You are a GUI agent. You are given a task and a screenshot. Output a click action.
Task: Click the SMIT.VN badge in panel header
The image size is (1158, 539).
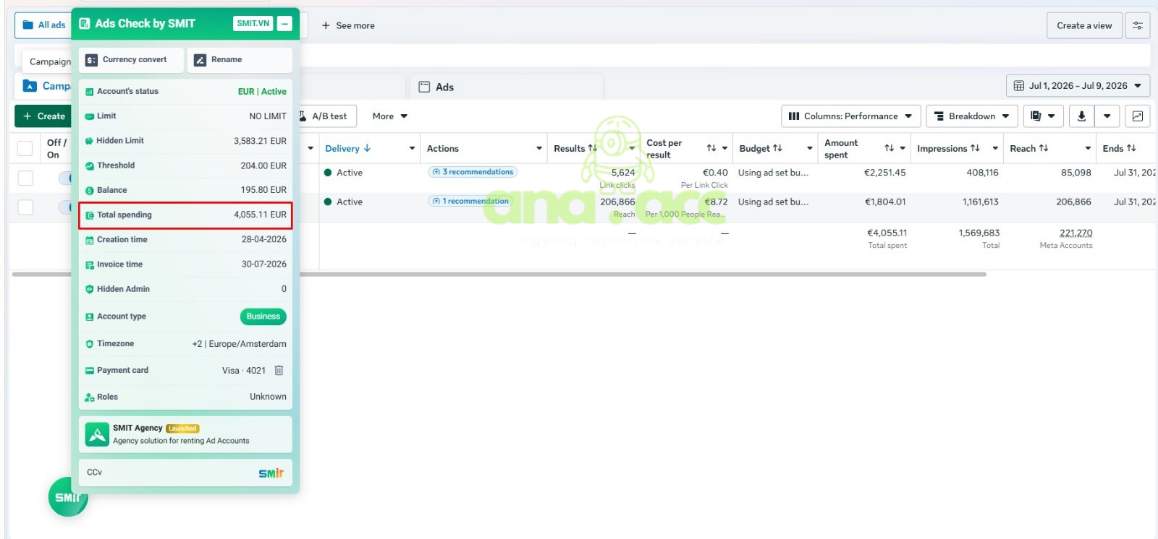(x=253, y=24)
